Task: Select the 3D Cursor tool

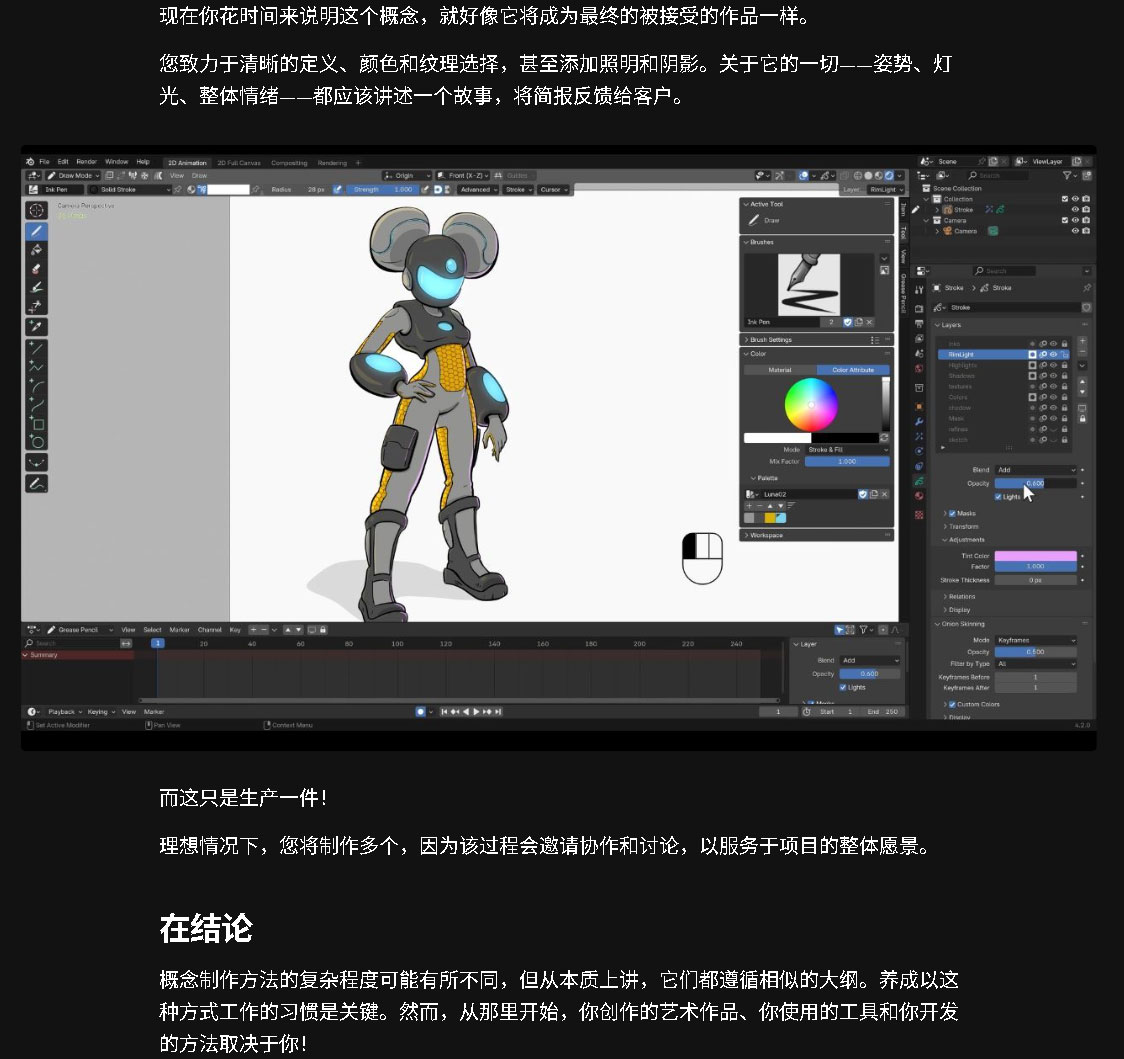Action: 37,210
